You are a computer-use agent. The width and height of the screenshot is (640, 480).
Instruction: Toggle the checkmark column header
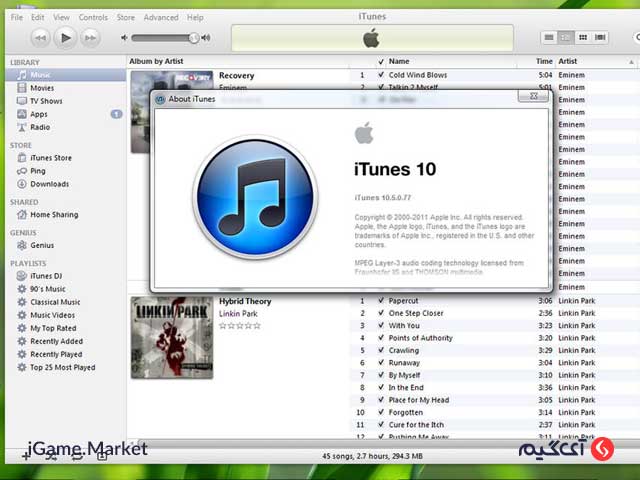tap(381, 62)
